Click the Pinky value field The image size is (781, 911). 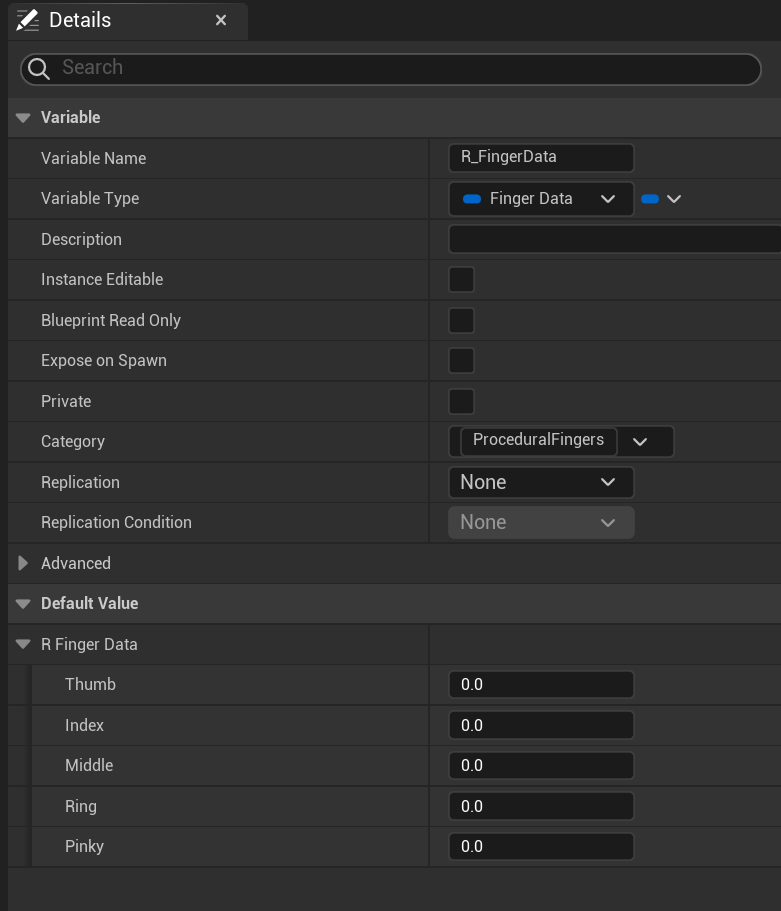tap(541, 847)
